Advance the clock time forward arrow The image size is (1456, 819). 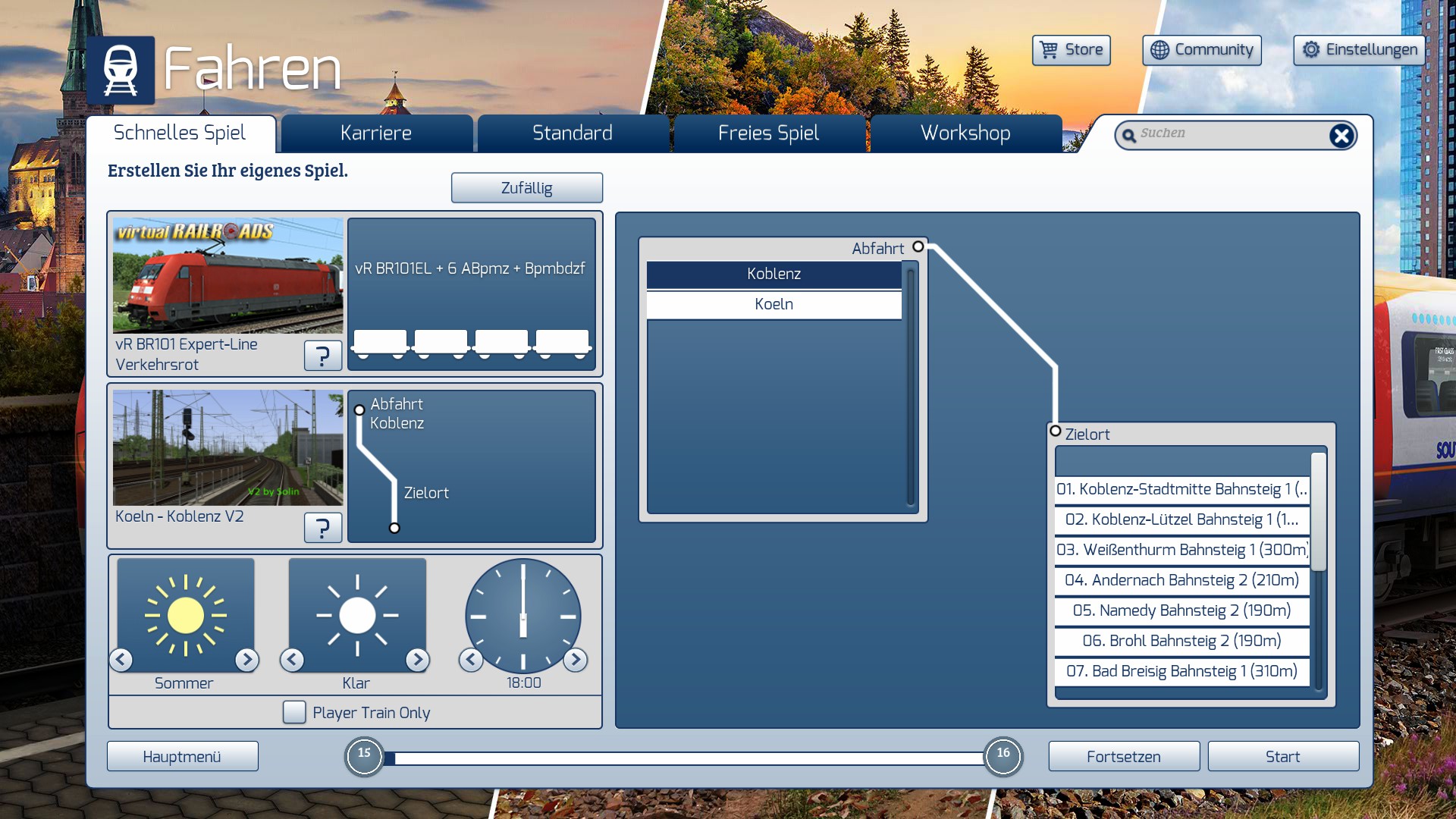tap(576, 660)
